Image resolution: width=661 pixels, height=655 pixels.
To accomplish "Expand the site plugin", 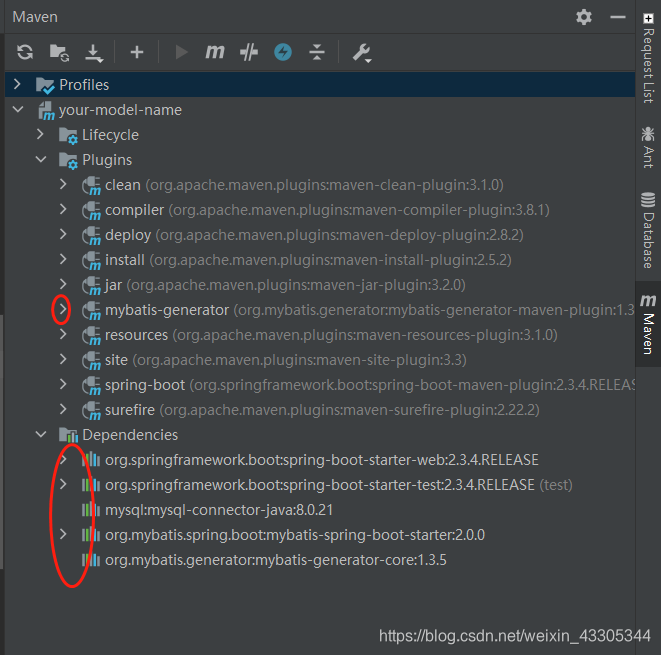I will (x=63, y=359).
